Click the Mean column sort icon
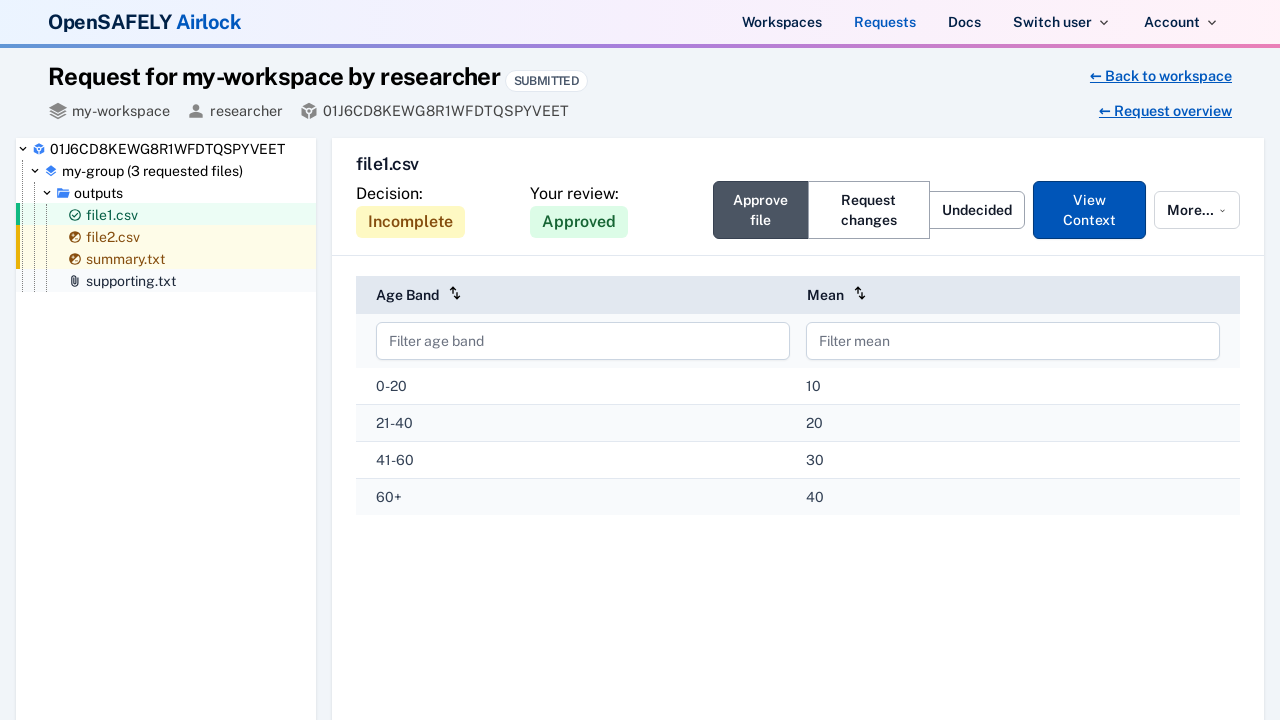The width and height of the screenshot is (1280, 720). pyautogui.click(x=859, y=293)
